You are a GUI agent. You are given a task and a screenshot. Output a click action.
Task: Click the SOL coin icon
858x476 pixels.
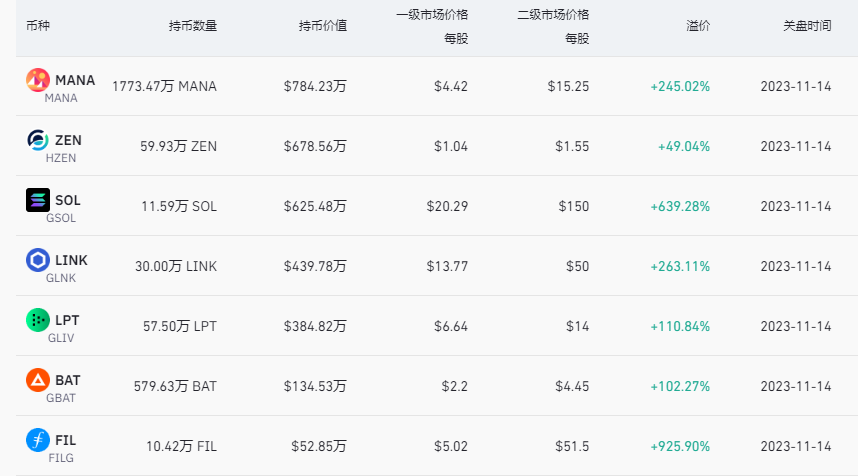(37, 200)
